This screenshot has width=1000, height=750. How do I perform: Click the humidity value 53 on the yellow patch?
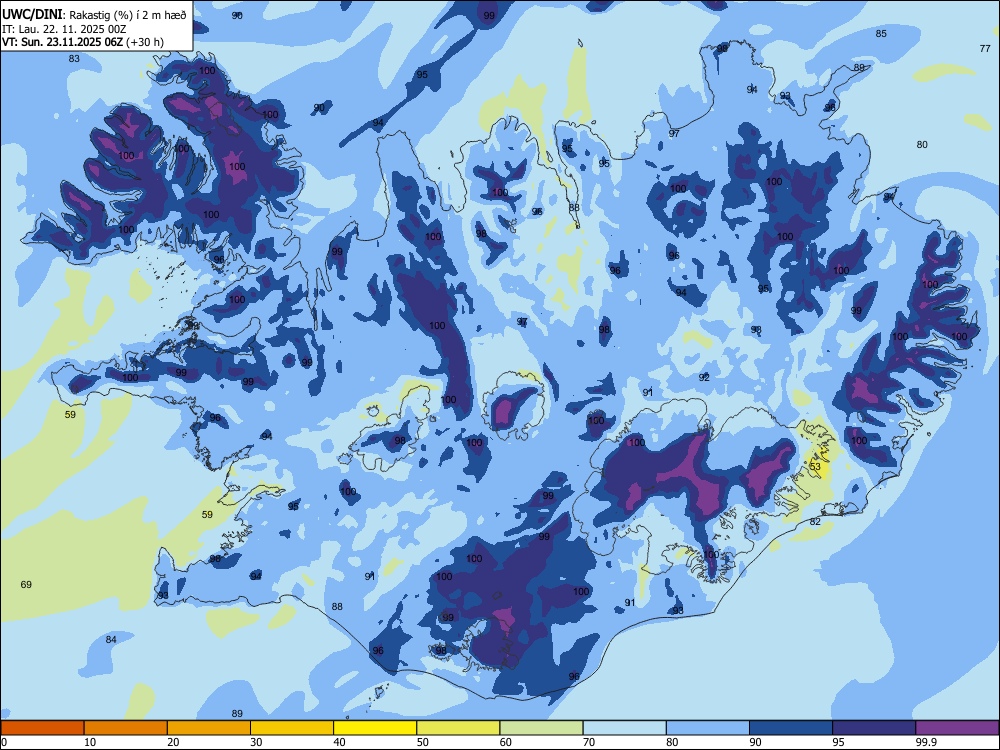(x=815, y=467)
